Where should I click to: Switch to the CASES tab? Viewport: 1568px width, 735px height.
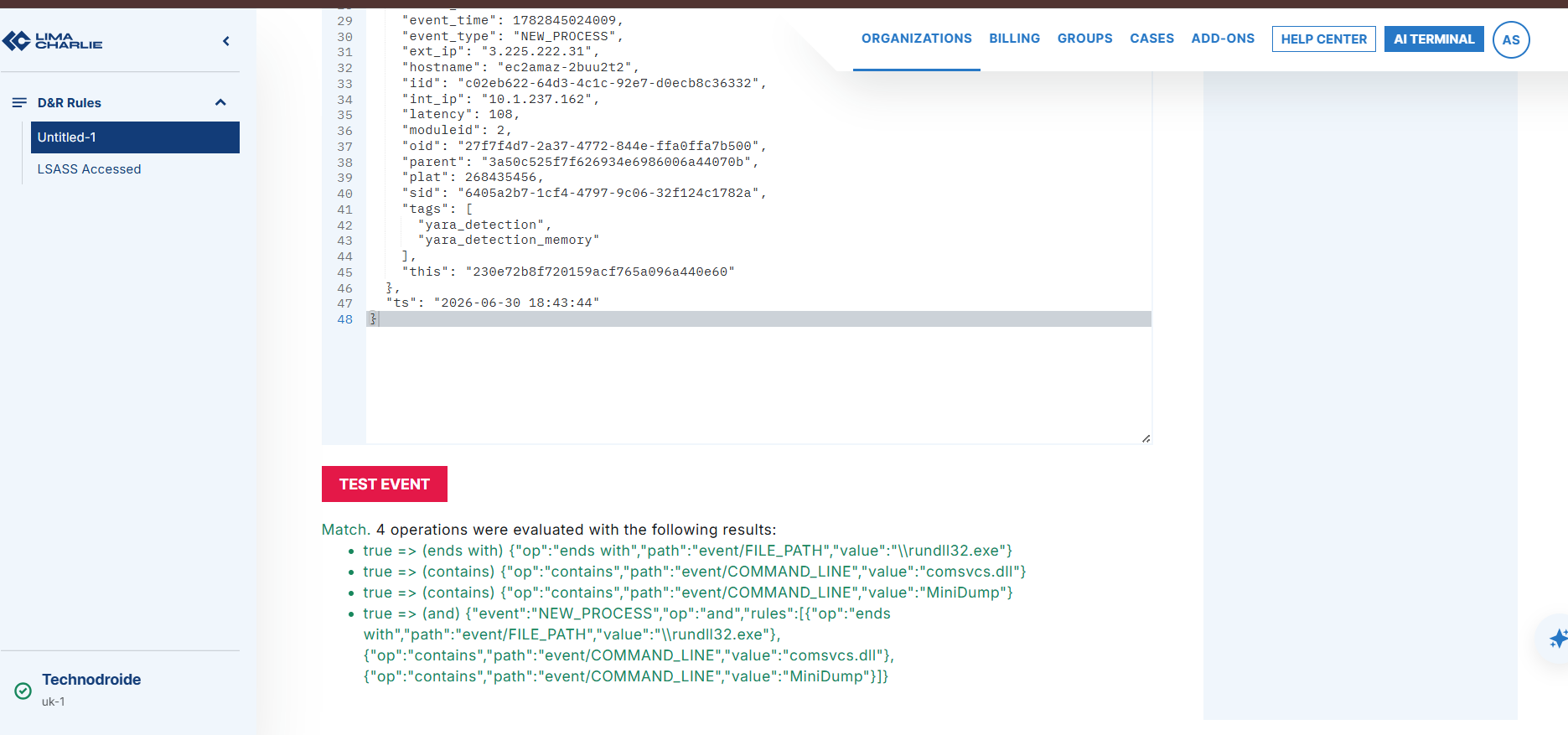tap(1151, 39)
